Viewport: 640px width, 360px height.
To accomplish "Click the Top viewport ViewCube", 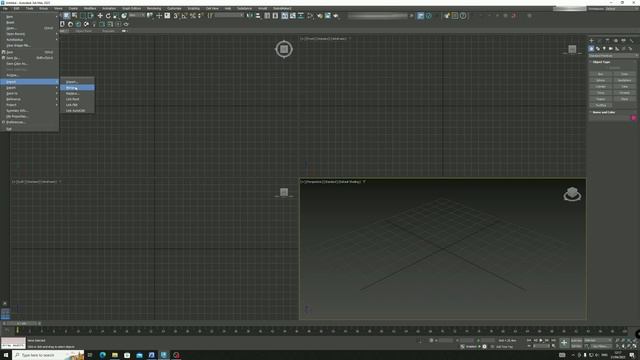I will coord(284,49).
